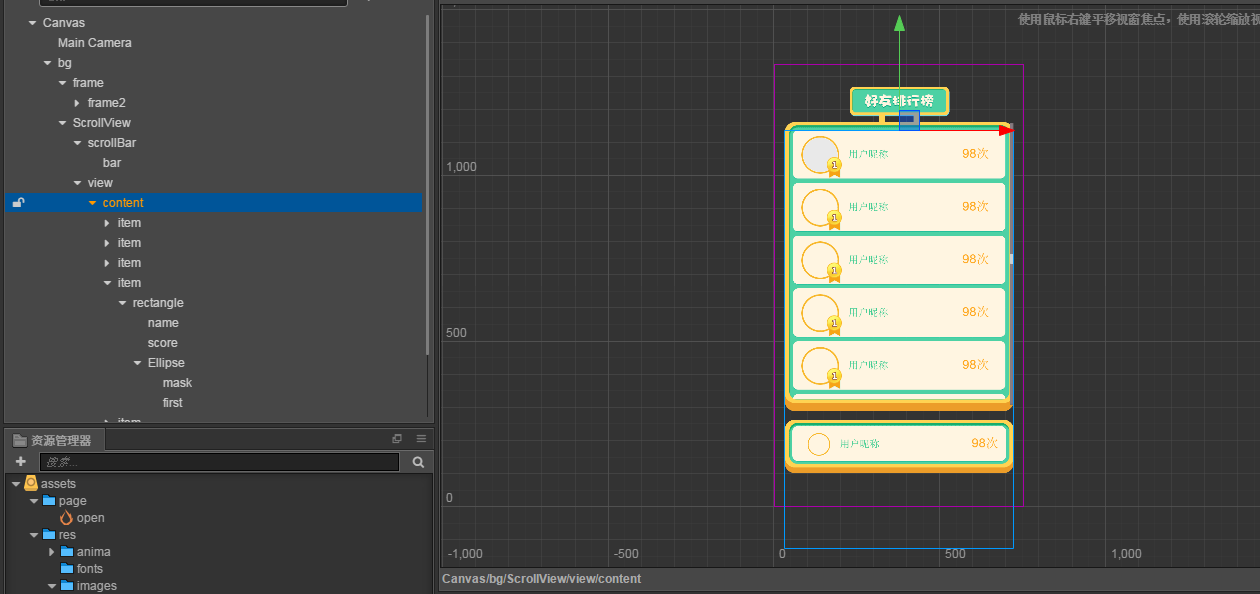Screen dimensions: 1260x594
Task: Collapse the Ellipse node arrow
Action: pos(137,363)
